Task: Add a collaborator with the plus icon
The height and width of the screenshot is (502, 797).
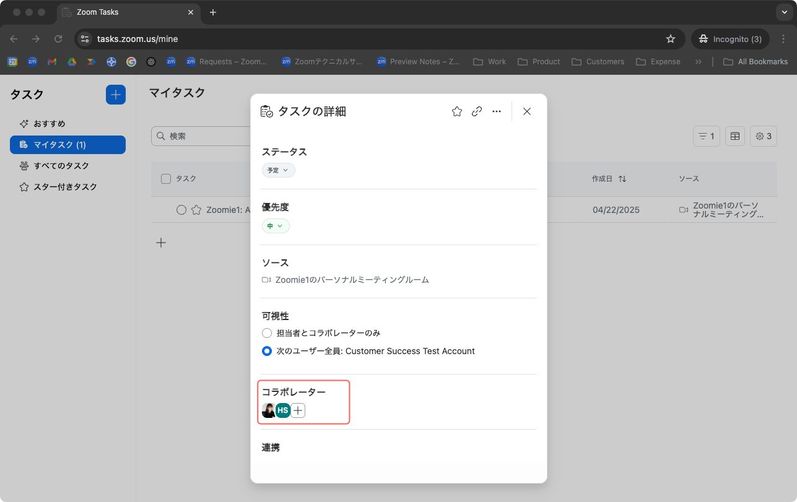Action: 298,411
